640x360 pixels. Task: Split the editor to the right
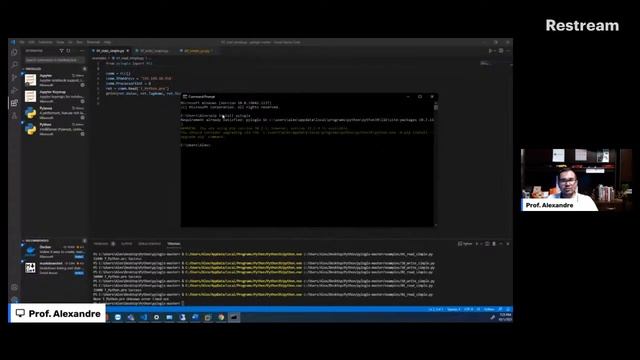pos(501,51)
